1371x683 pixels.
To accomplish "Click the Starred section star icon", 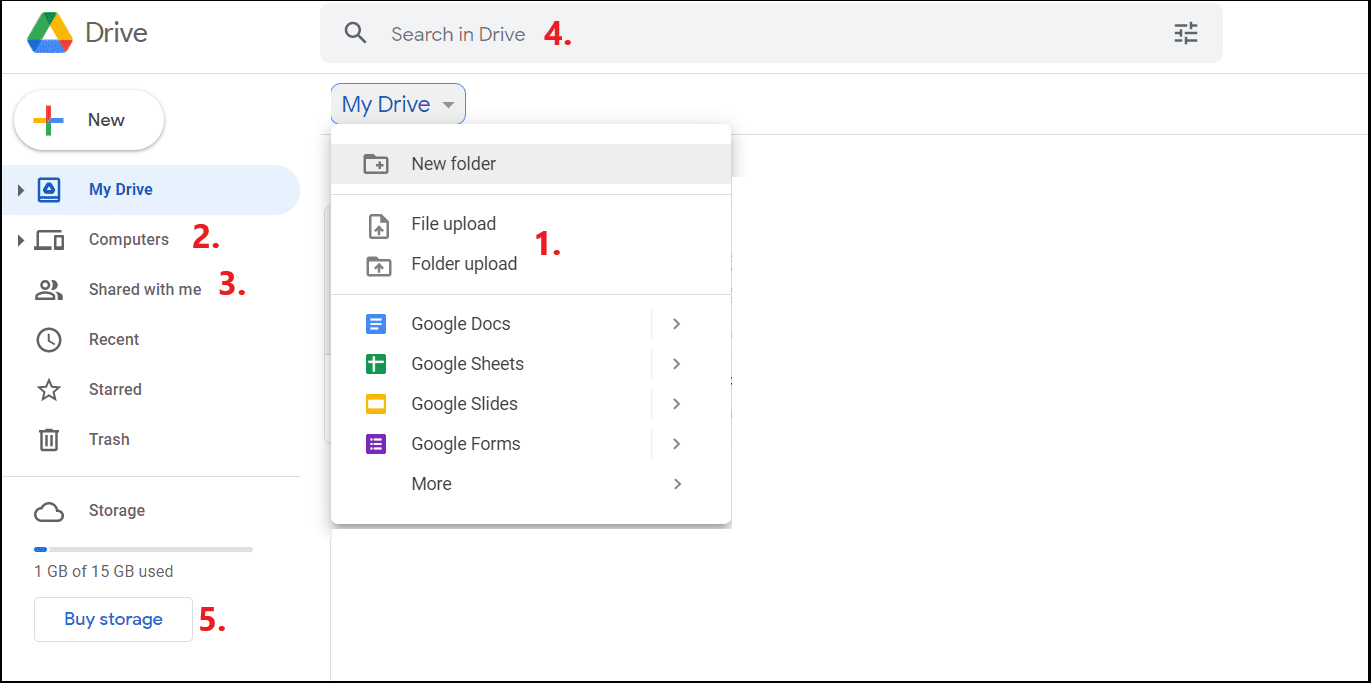I will click(x=49, y=389).
